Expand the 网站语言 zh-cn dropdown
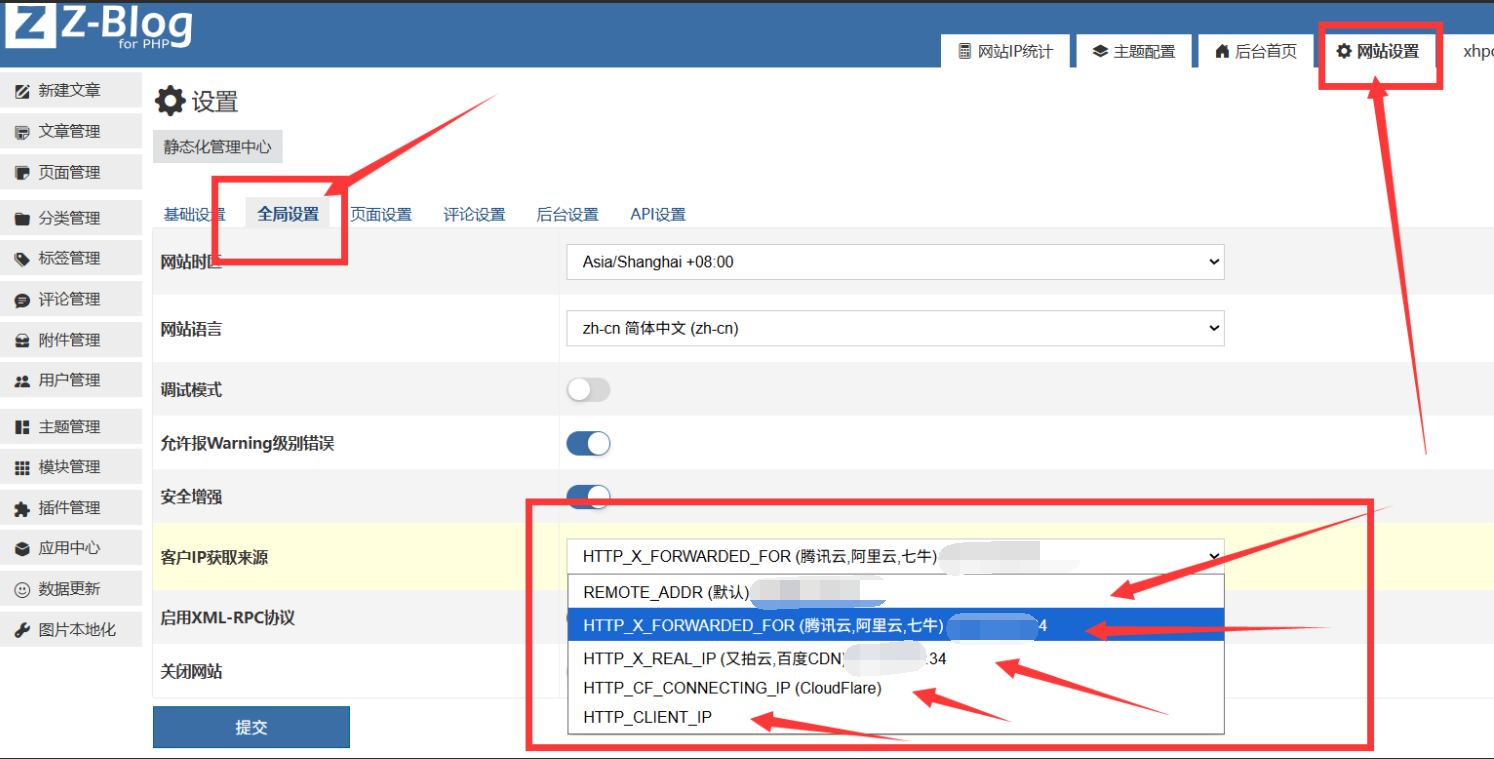This screenshot has width=1494, height=759. pyautogui.click(x=895, y=328)
